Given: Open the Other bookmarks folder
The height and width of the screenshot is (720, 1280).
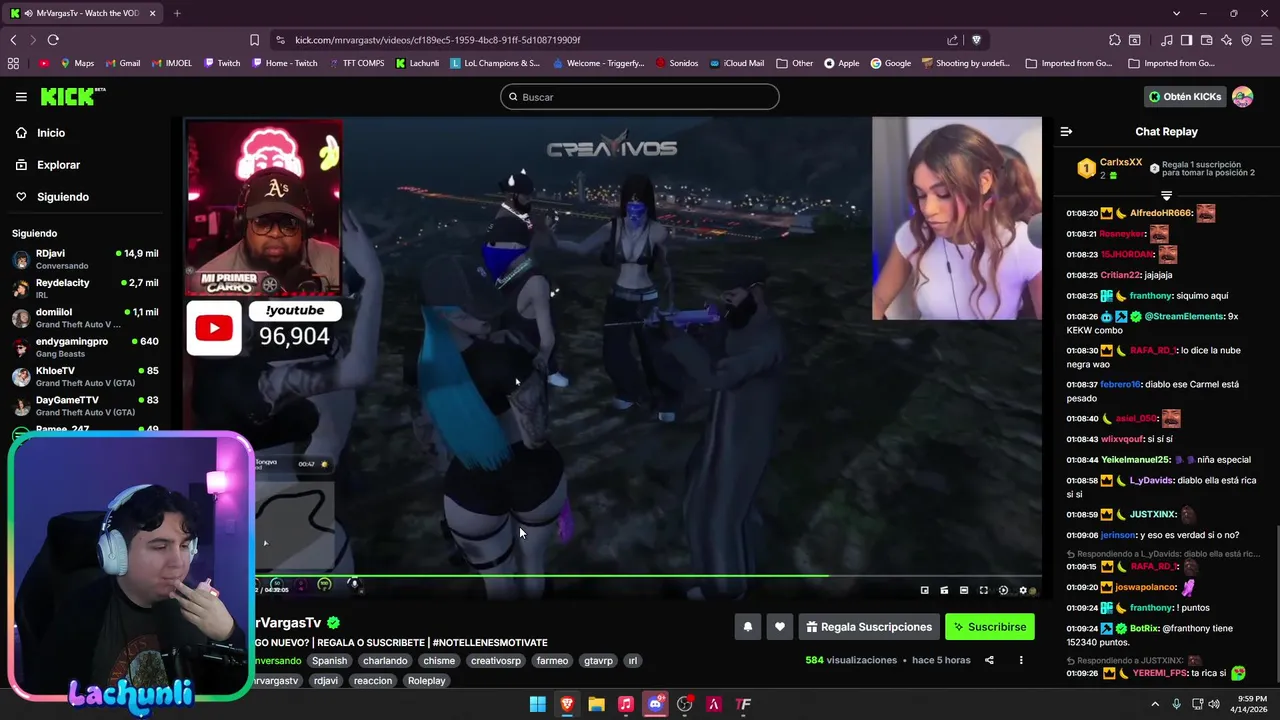Looking at the screenshot, I should click(x=795, y=63).
